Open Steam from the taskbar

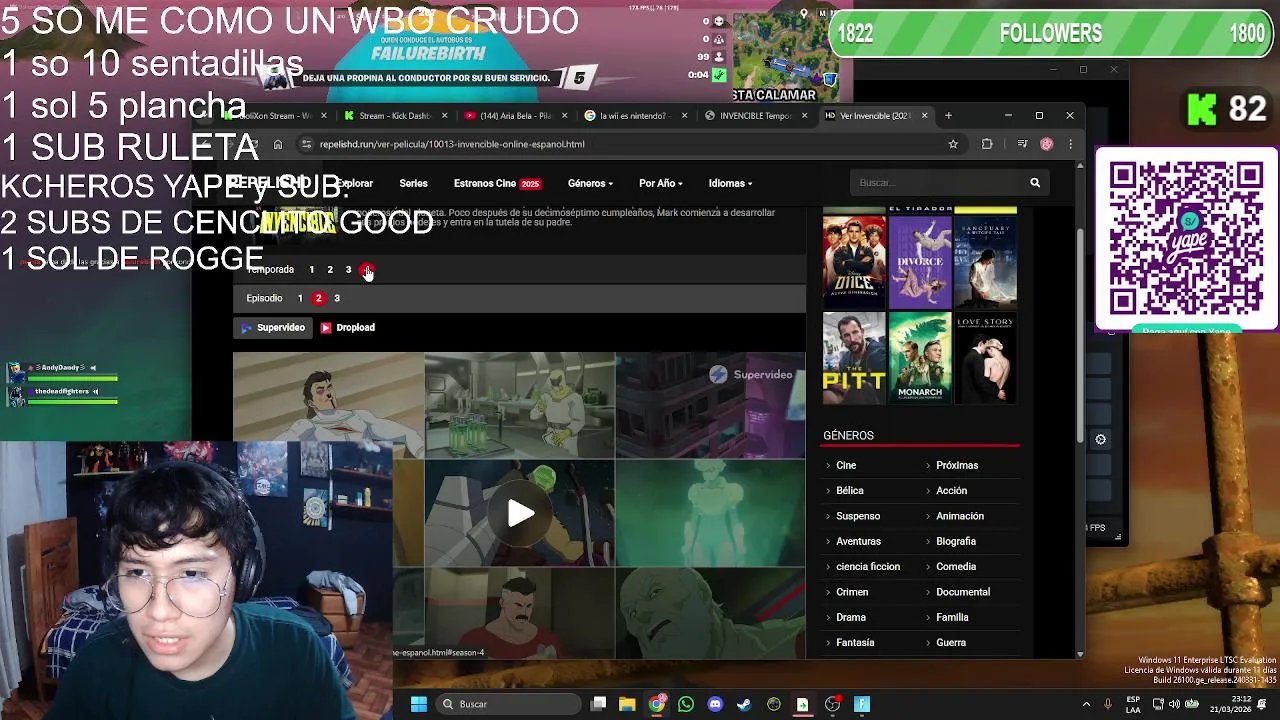[743, 704]
